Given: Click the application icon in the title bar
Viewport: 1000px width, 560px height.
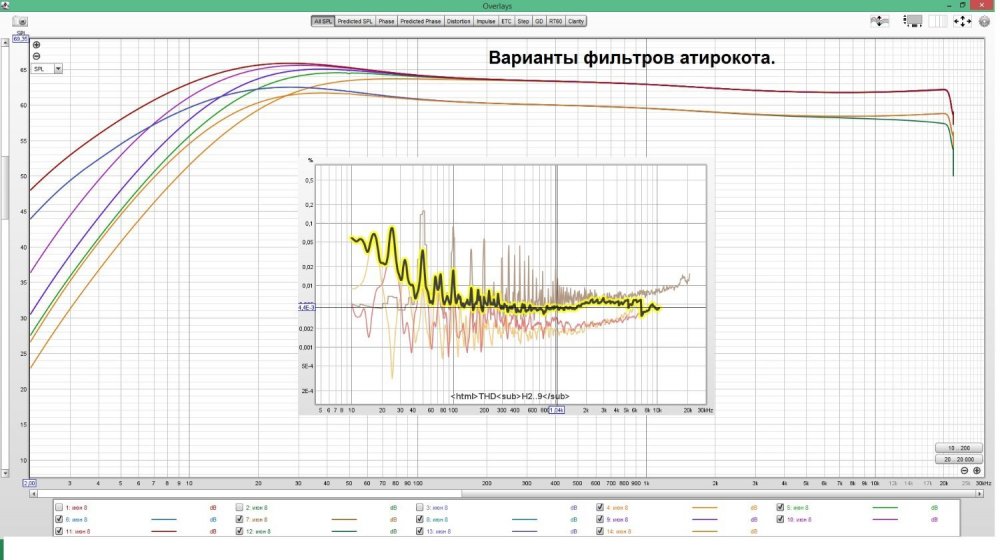Looking at the screenshot, I should point(5,5).
